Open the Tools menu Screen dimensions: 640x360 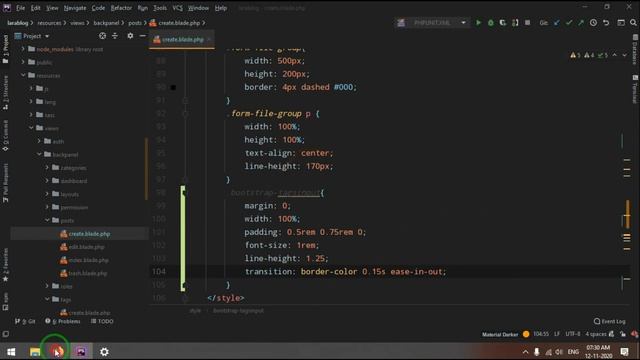pos(160,8)
